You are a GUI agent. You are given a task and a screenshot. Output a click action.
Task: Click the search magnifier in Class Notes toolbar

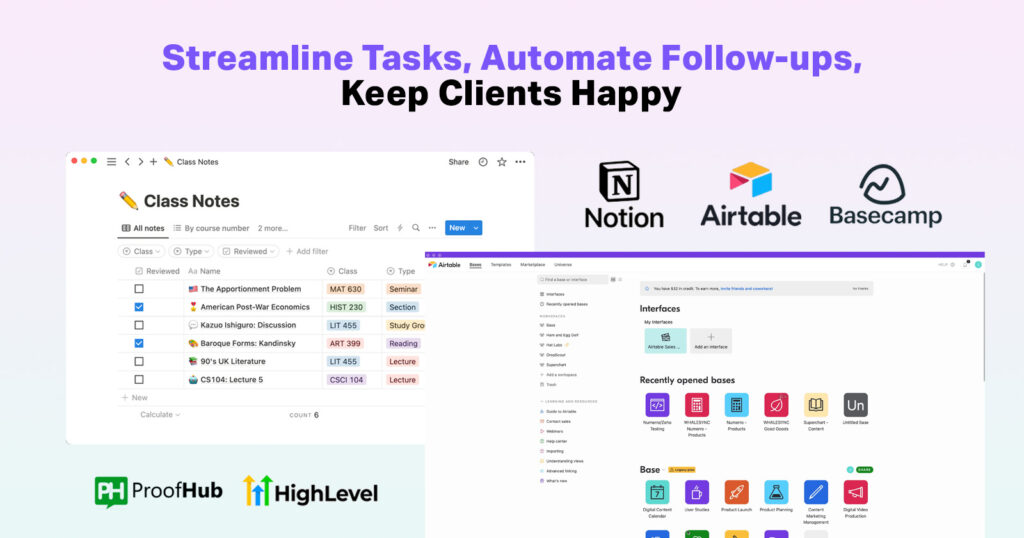point(416,228)
